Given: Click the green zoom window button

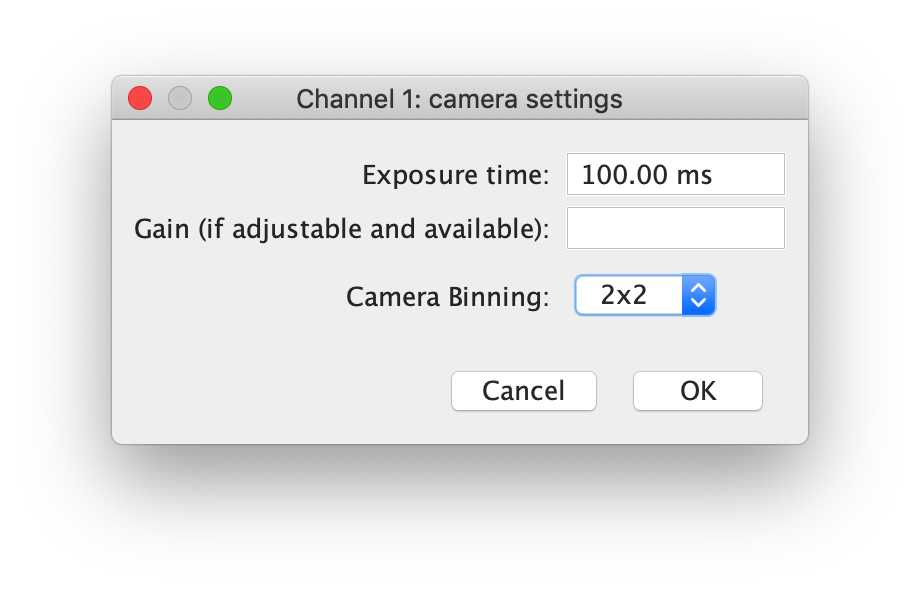Looking at the screenshot, I should point(220,98).
